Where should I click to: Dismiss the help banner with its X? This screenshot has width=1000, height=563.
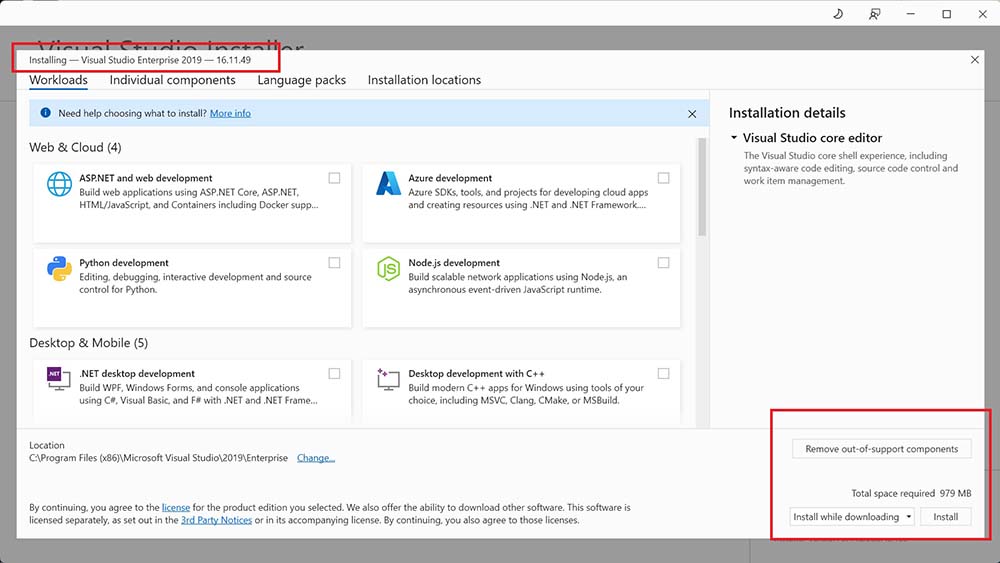click(x=692, y=113)
